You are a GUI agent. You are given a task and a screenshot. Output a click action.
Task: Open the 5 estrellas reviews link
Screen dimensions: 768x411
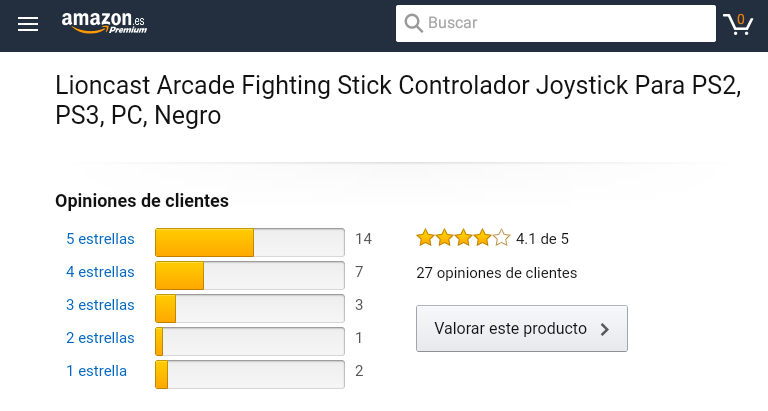tap(100, 239)
